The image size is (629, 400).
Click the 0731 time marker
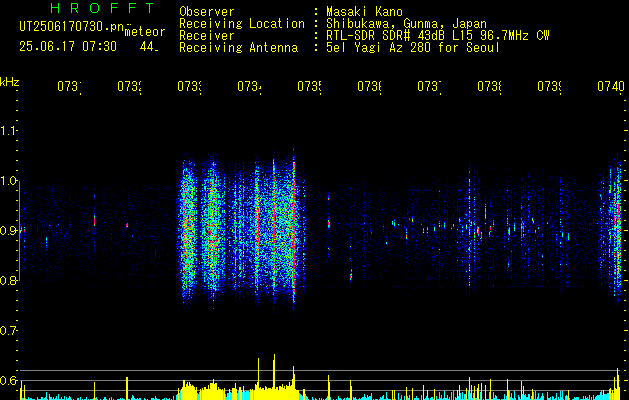click(x=69, y=86)
